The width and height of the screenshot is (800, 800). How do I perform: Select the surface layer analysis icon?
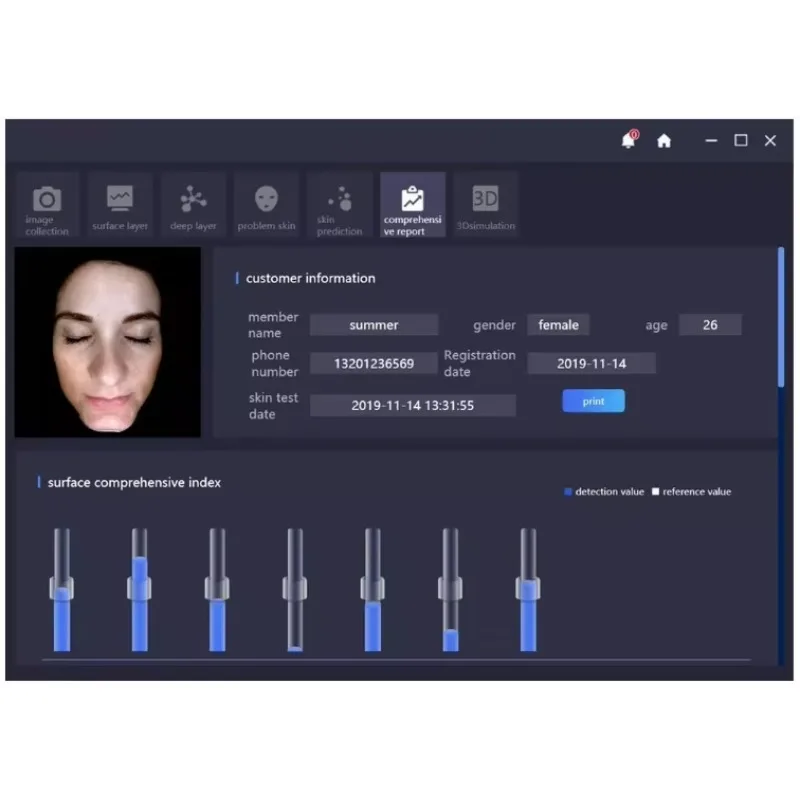pyautogui.click(x=120, y=205)
